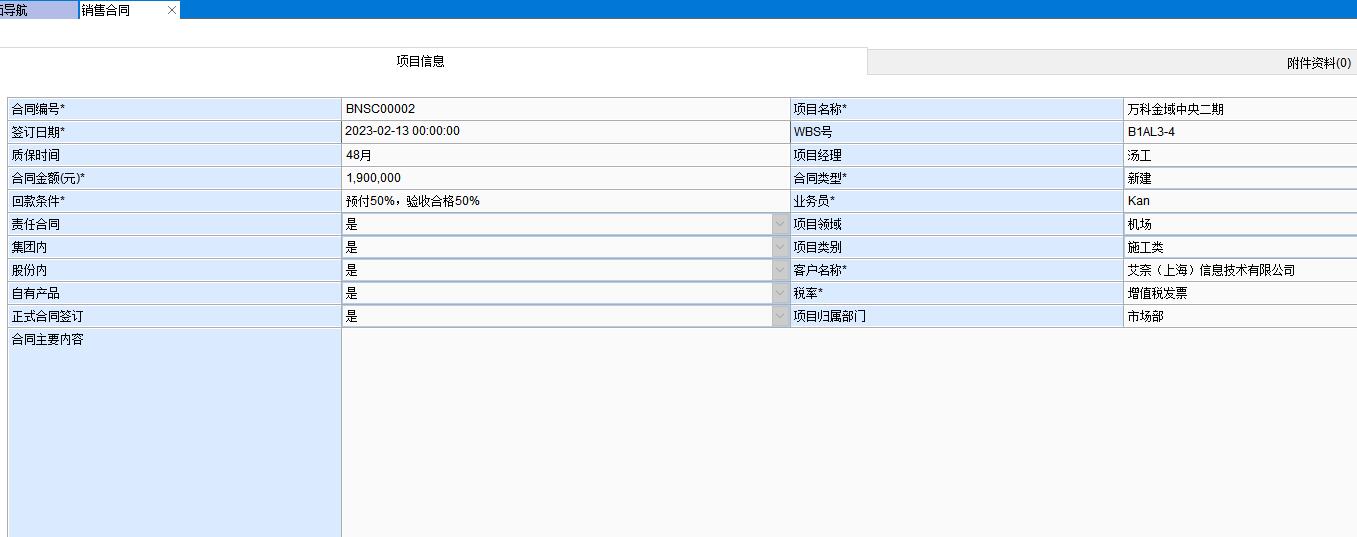Viewport: 1357px width, 537px height.
Task: Open the 股份内 dropdown list
Action: 780,270
